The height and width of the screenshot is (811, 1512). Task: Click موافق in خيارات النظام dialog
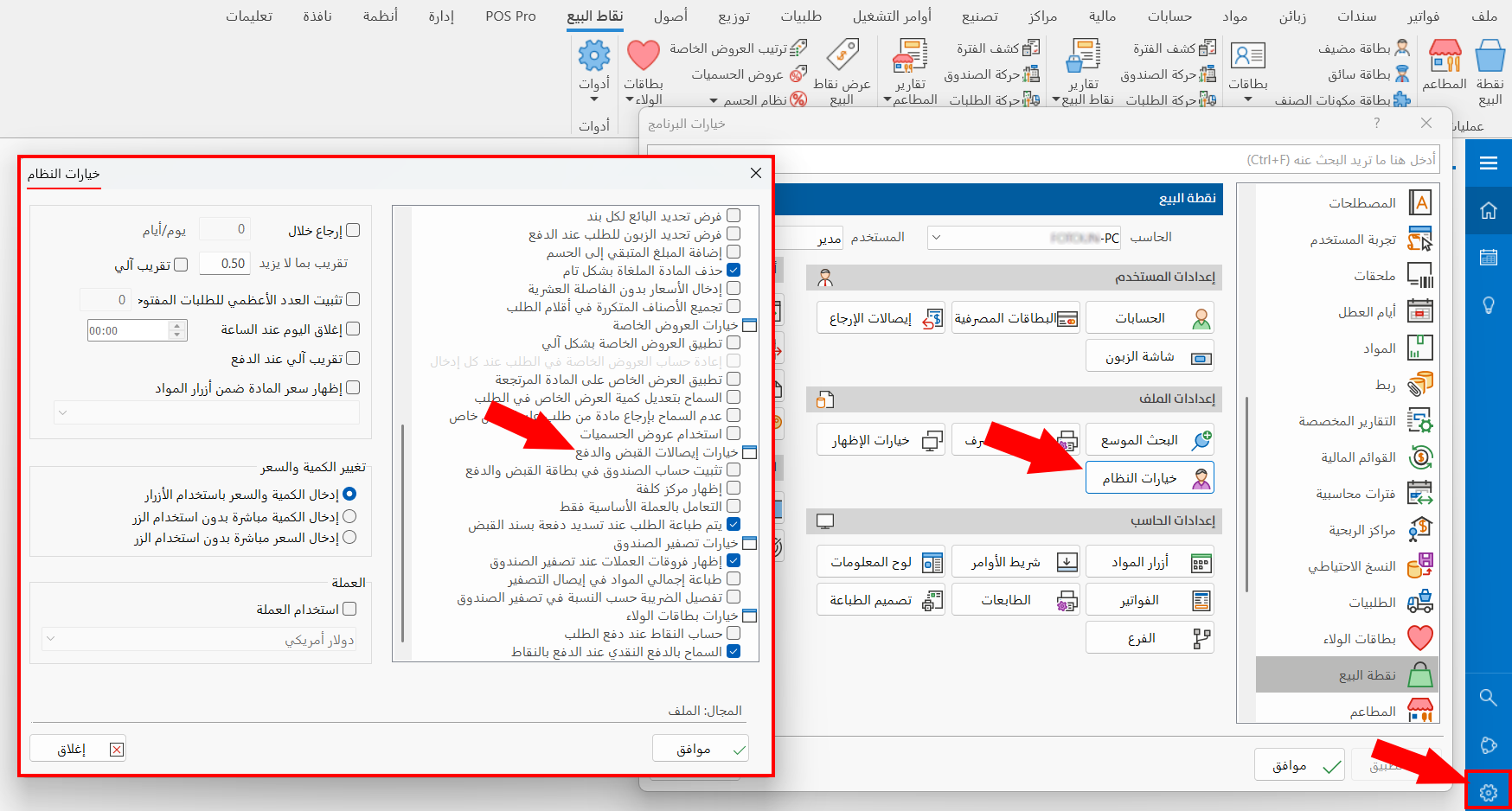701,749
